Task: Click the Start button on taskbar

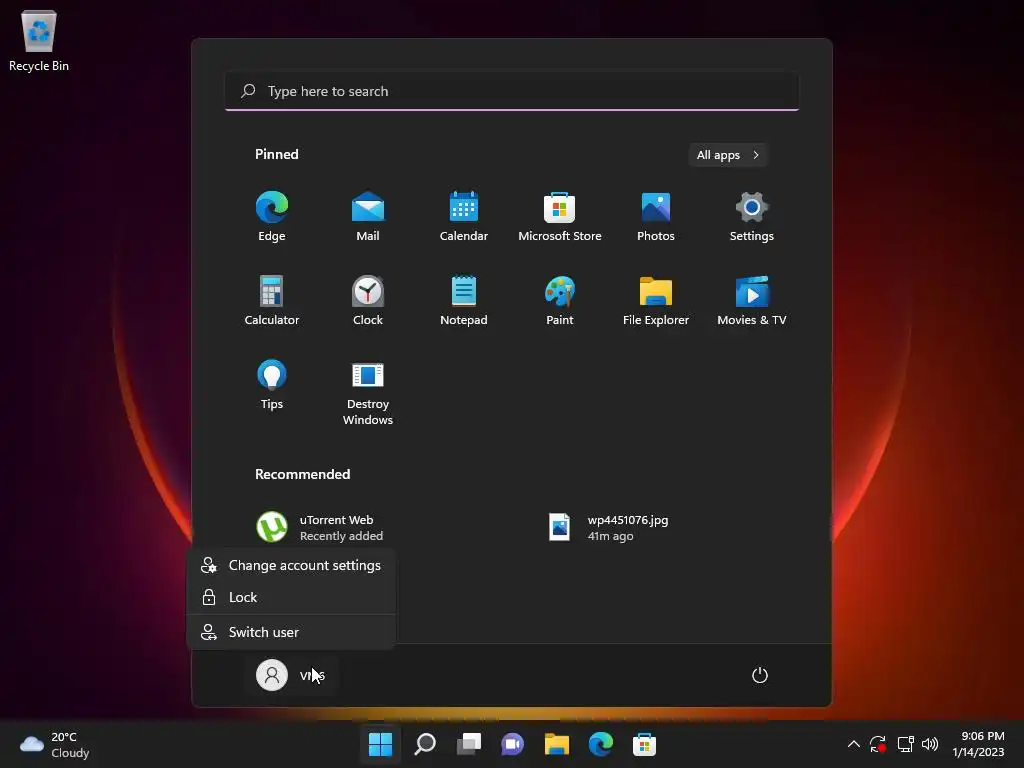Action: coord(380,744)
